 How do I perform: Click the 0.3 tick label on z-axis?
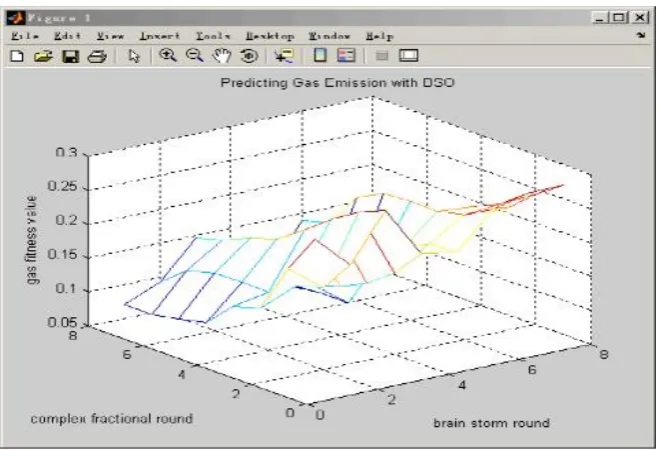coord(66,152)
